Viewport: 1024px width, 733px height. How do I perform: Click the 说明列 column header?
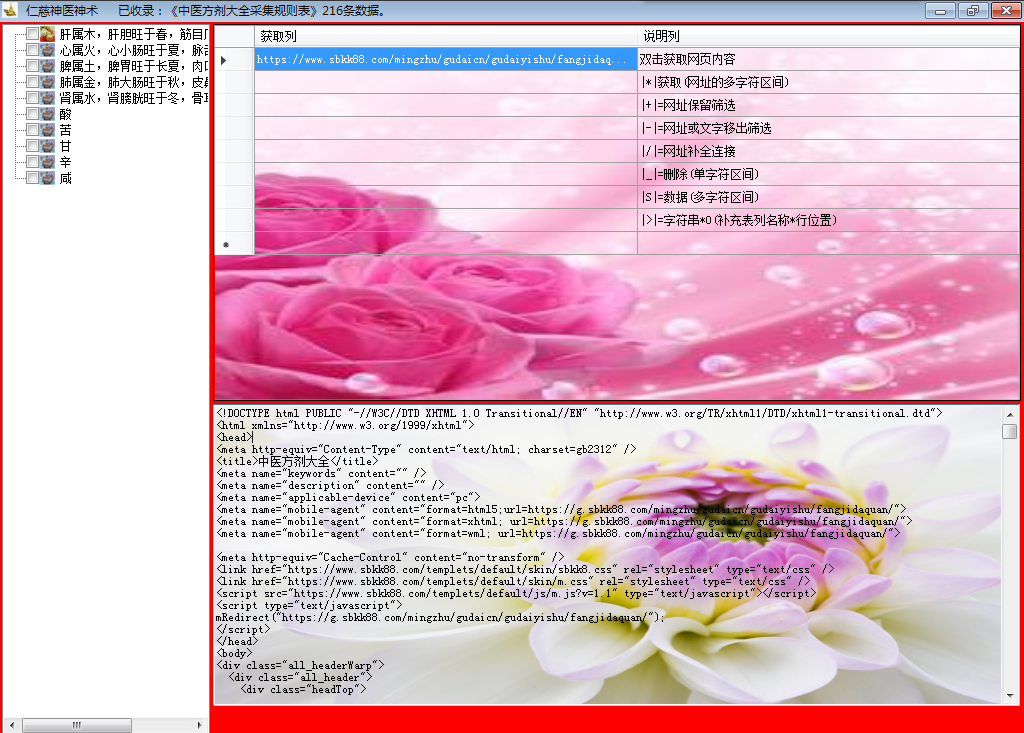click(827, 36)
